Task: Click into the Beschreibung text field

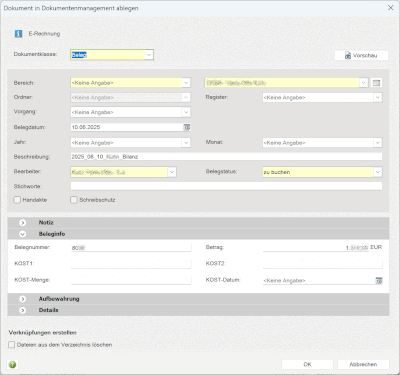Action: [226, 157]
